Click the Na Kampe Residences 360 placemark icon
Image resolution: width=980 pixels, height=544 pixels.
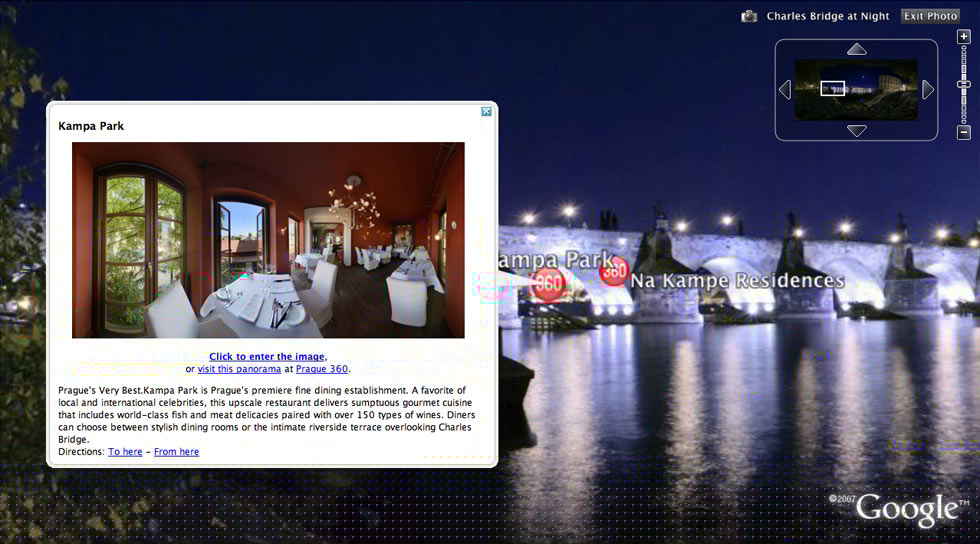pos(614,271)
